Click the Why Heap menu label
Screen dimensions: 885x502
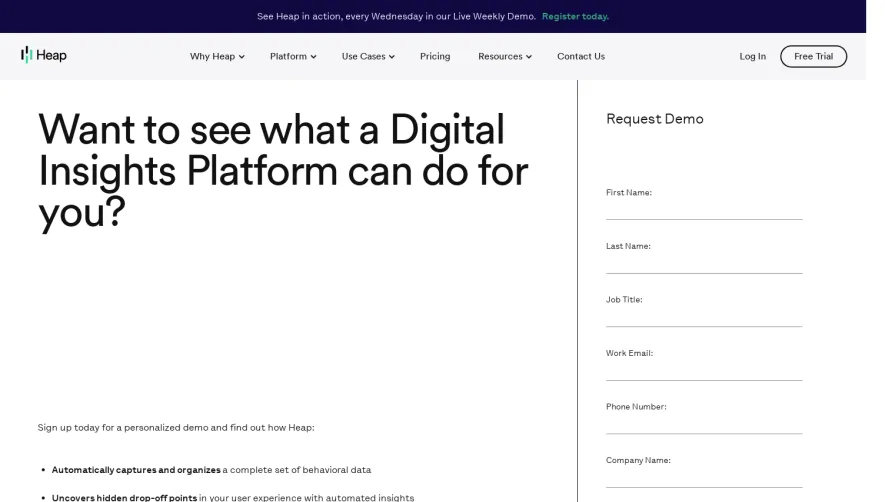pos(212,56)
